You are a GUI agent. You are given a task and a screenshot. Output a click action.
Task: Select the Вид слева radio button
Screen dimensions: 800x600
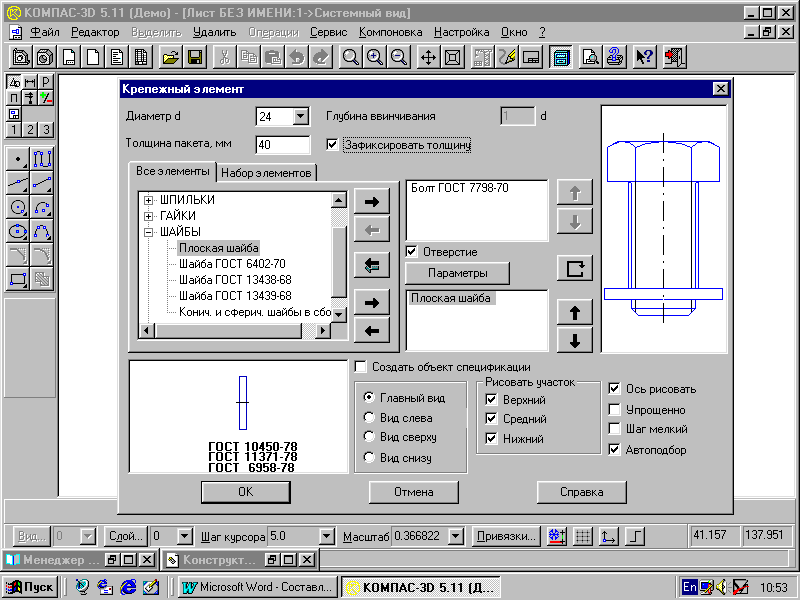(x=369, y=417)
